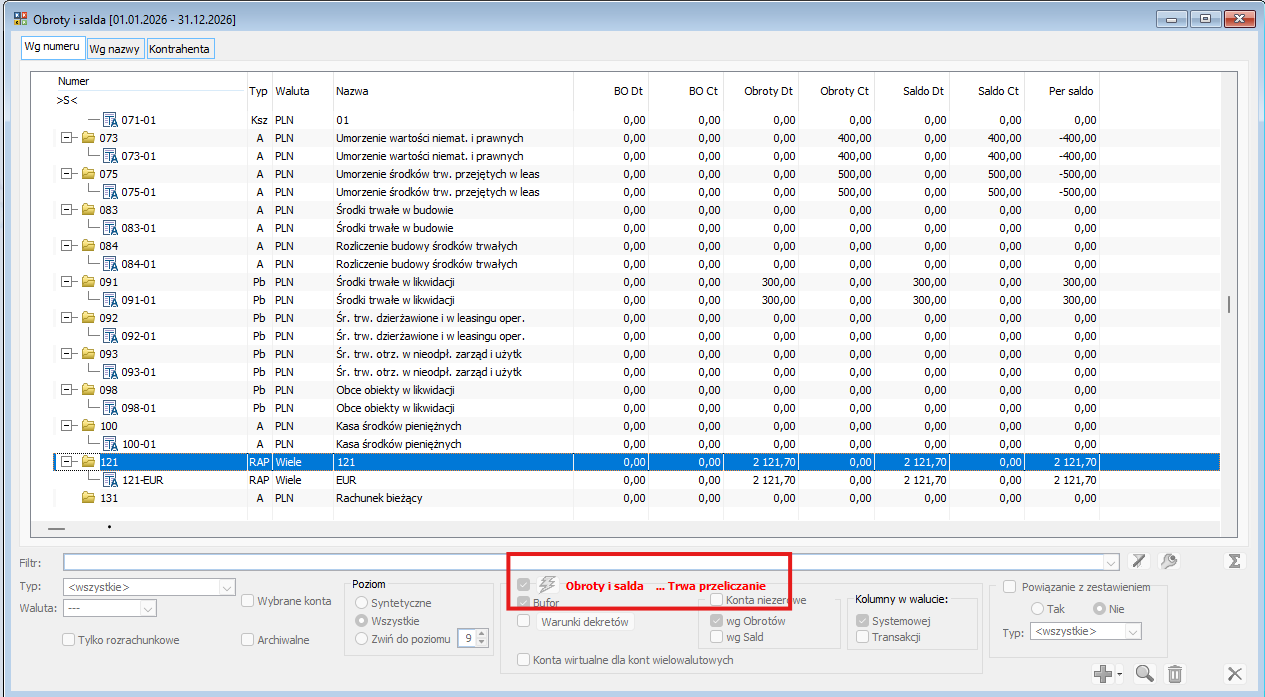Switch to the Wg nazwy tab

tap(115, 48)
